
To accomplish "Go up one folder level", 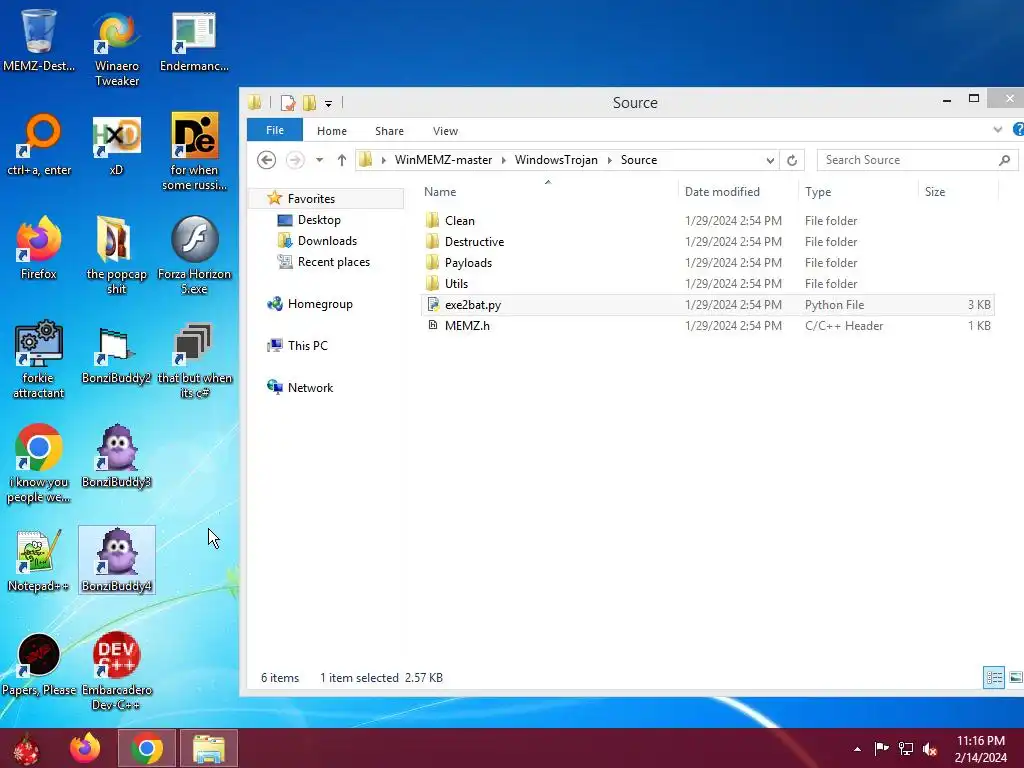I will tap(342, 160).
